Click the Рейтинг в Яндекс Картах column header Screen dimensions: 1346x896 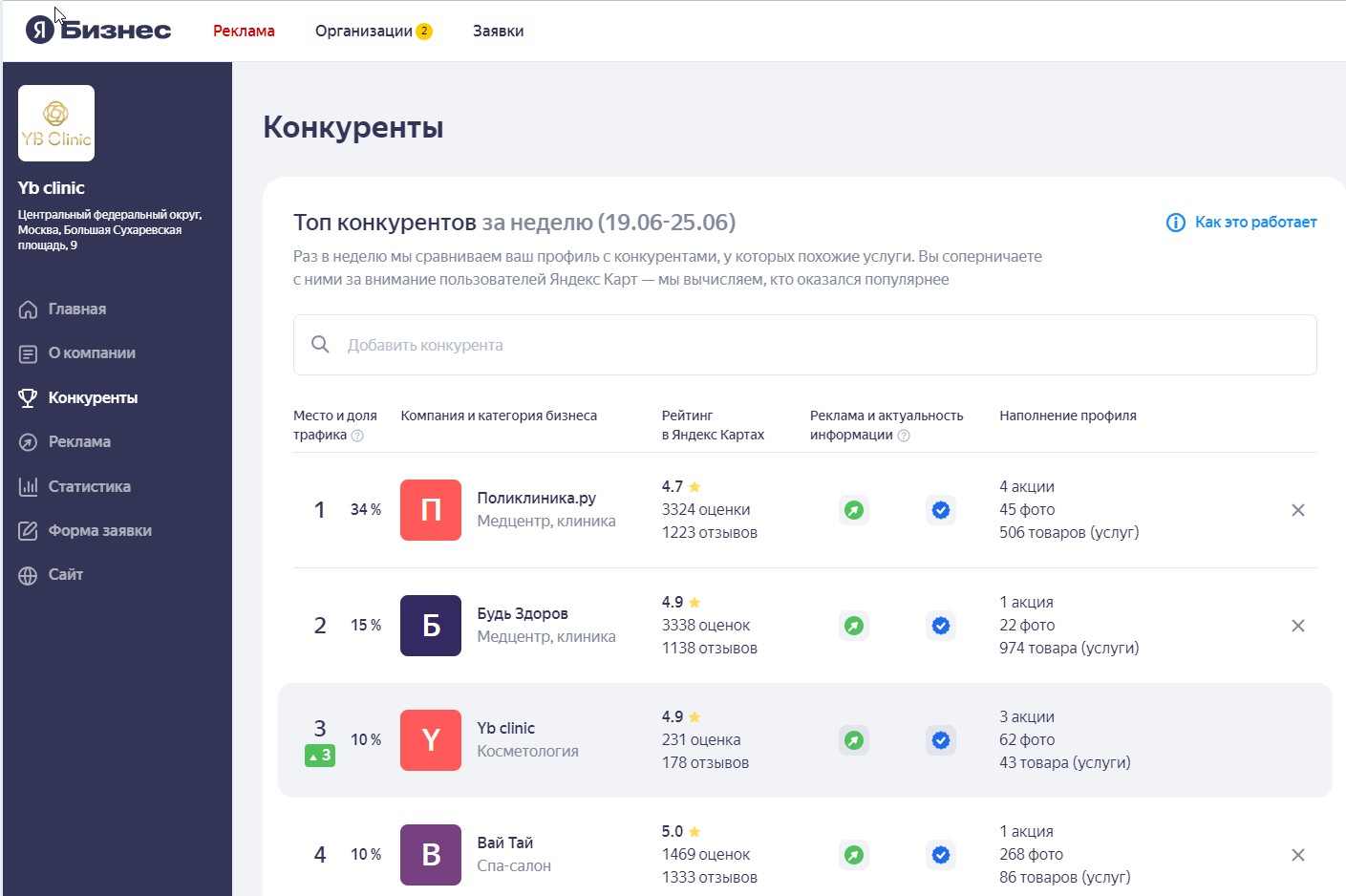click(713, 425)
